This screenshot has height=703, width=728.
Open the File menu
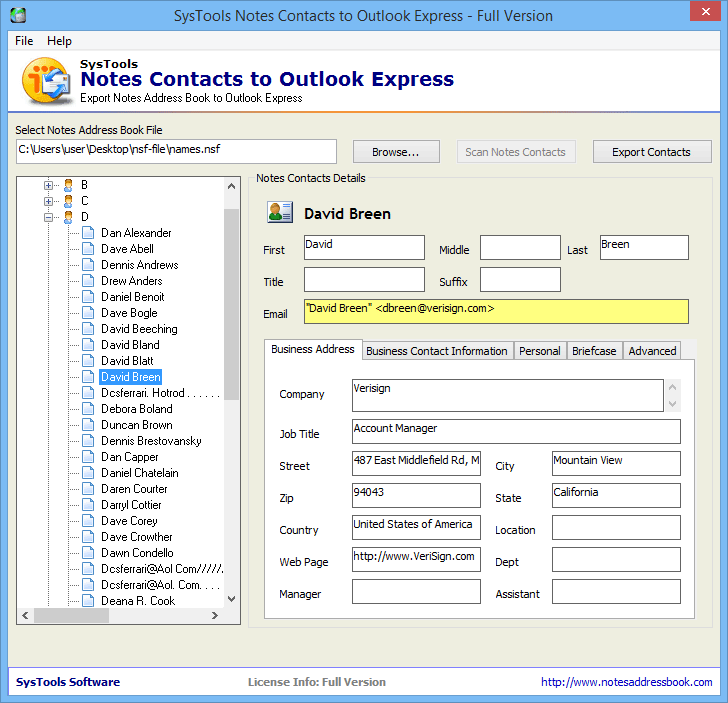click(x=24, y=41)
